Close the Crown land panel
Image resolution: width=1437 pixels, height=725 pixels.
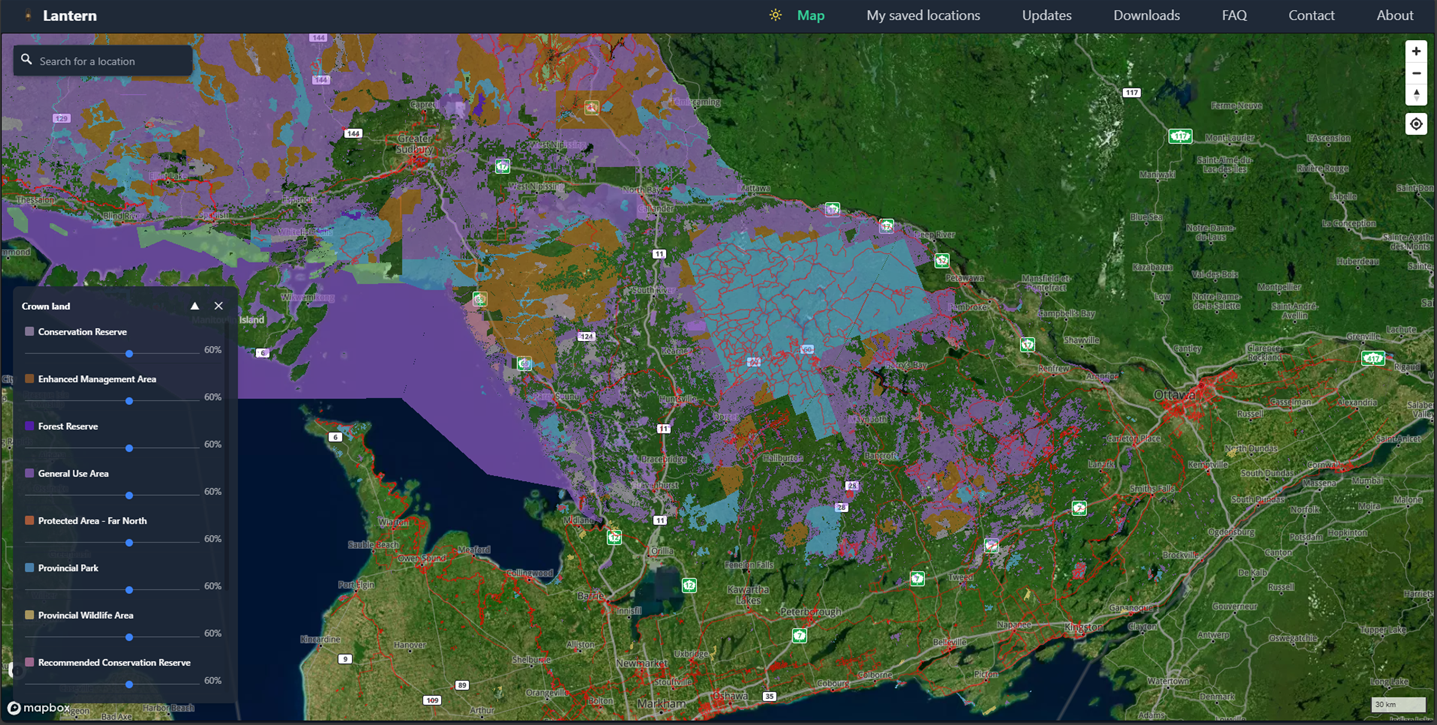[x=219, y=306]
